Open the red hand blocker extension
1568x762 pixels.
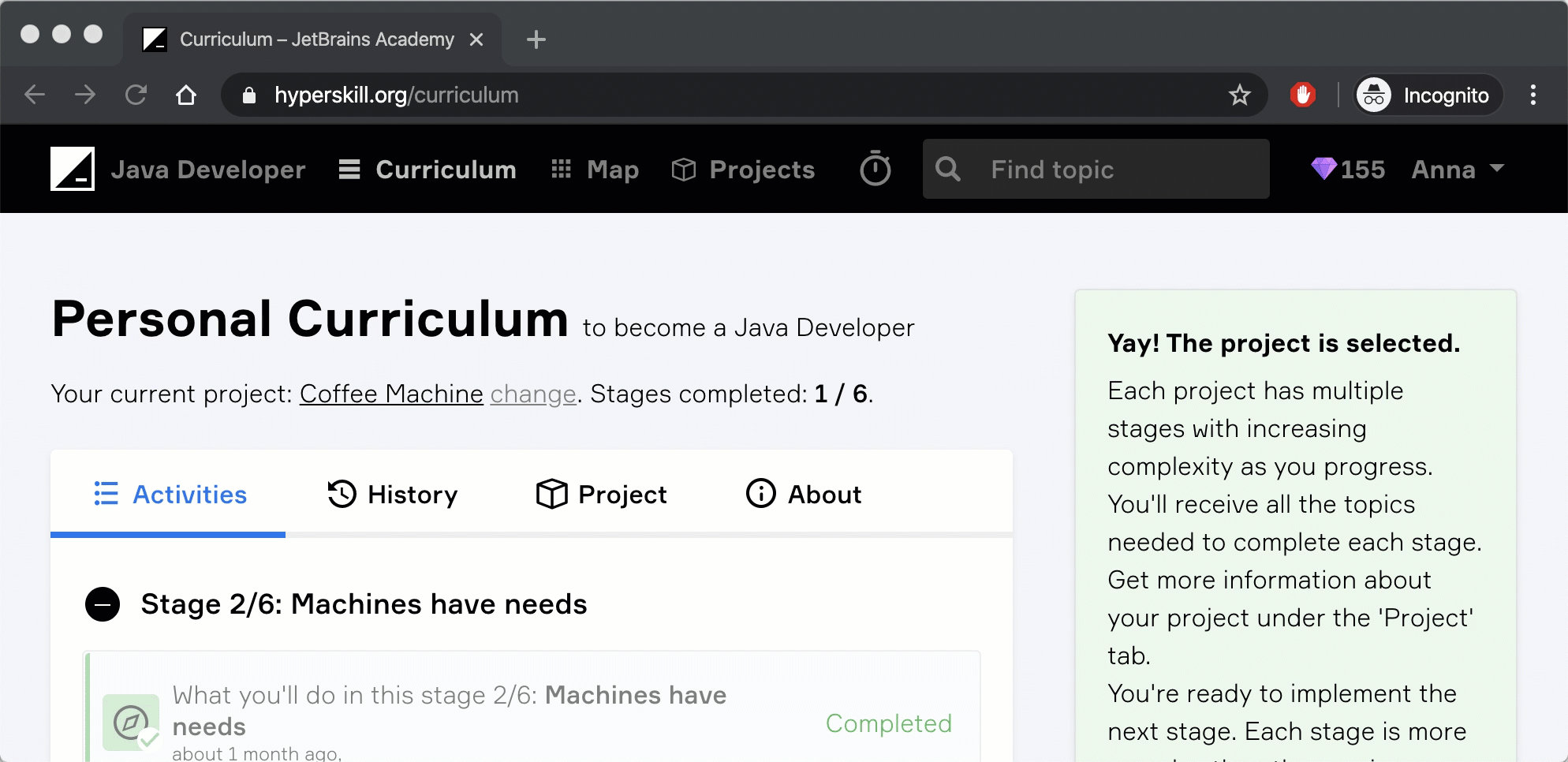[1303, 95]
